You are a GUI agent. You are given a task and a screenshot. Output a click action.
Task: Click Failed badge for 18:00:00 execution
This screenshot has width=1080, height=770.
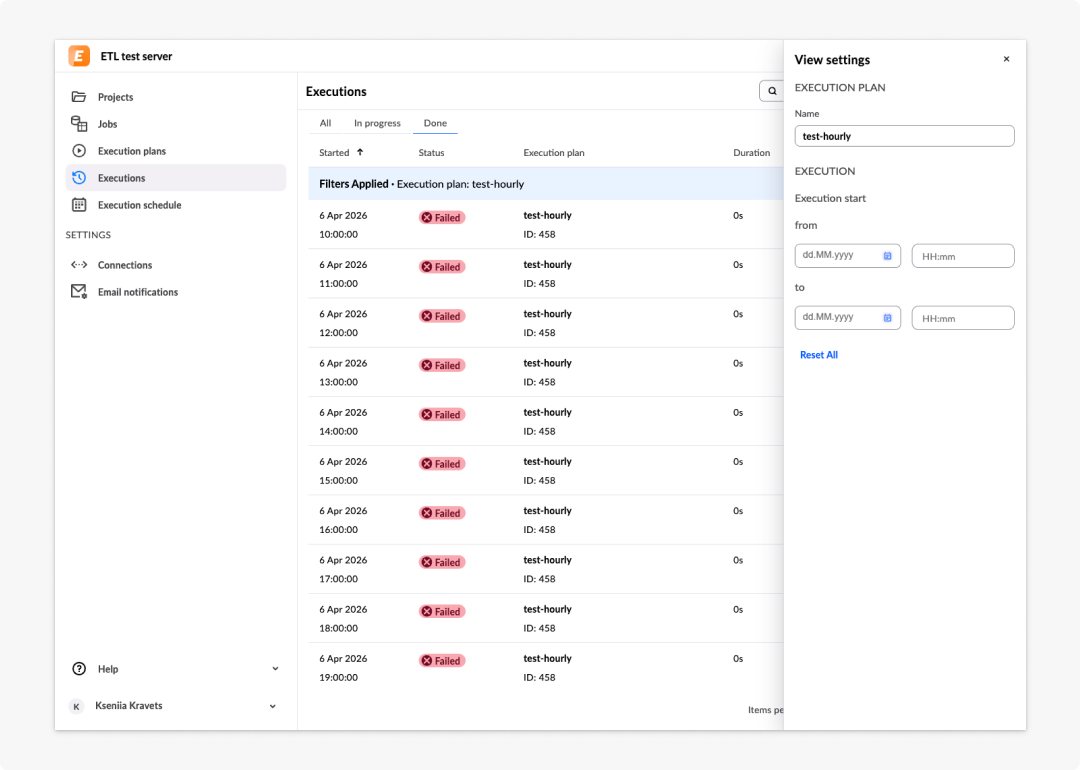pyautogui.click(x=442, y=612)
